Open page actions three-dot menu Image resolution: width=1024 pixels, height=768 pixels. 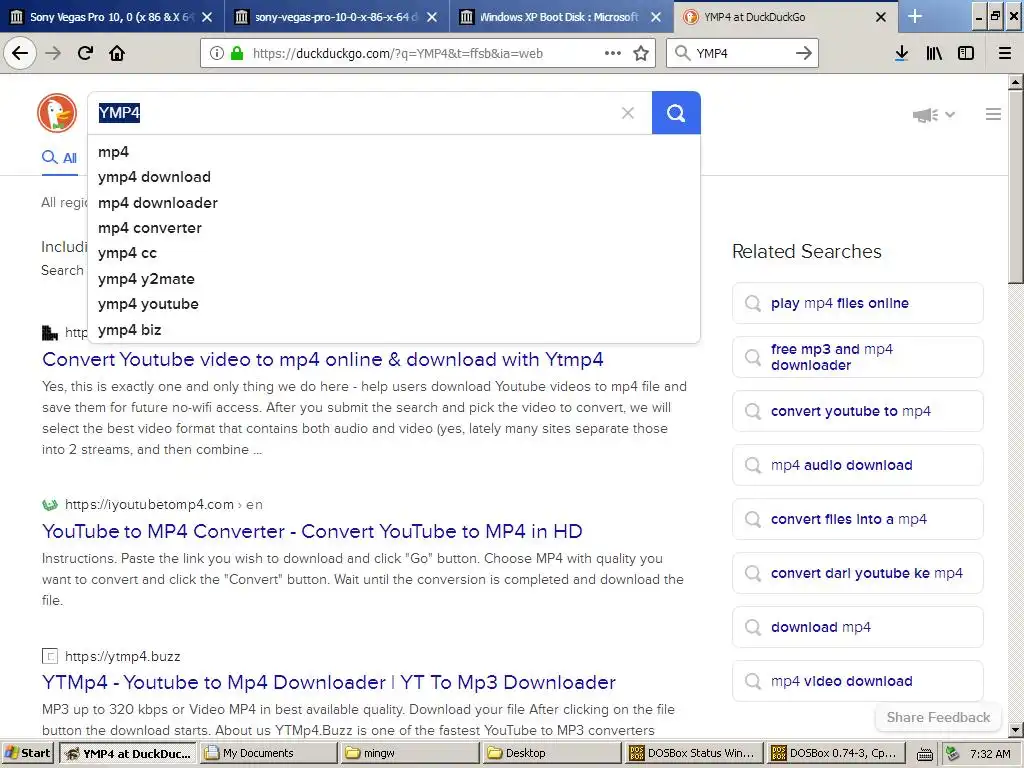click(x=613, y=53)
